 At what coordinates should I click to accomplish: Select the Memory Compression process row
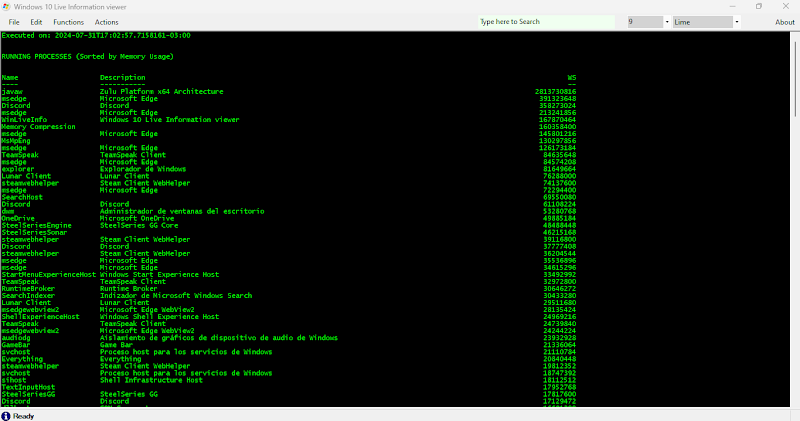tap(38, 127)
